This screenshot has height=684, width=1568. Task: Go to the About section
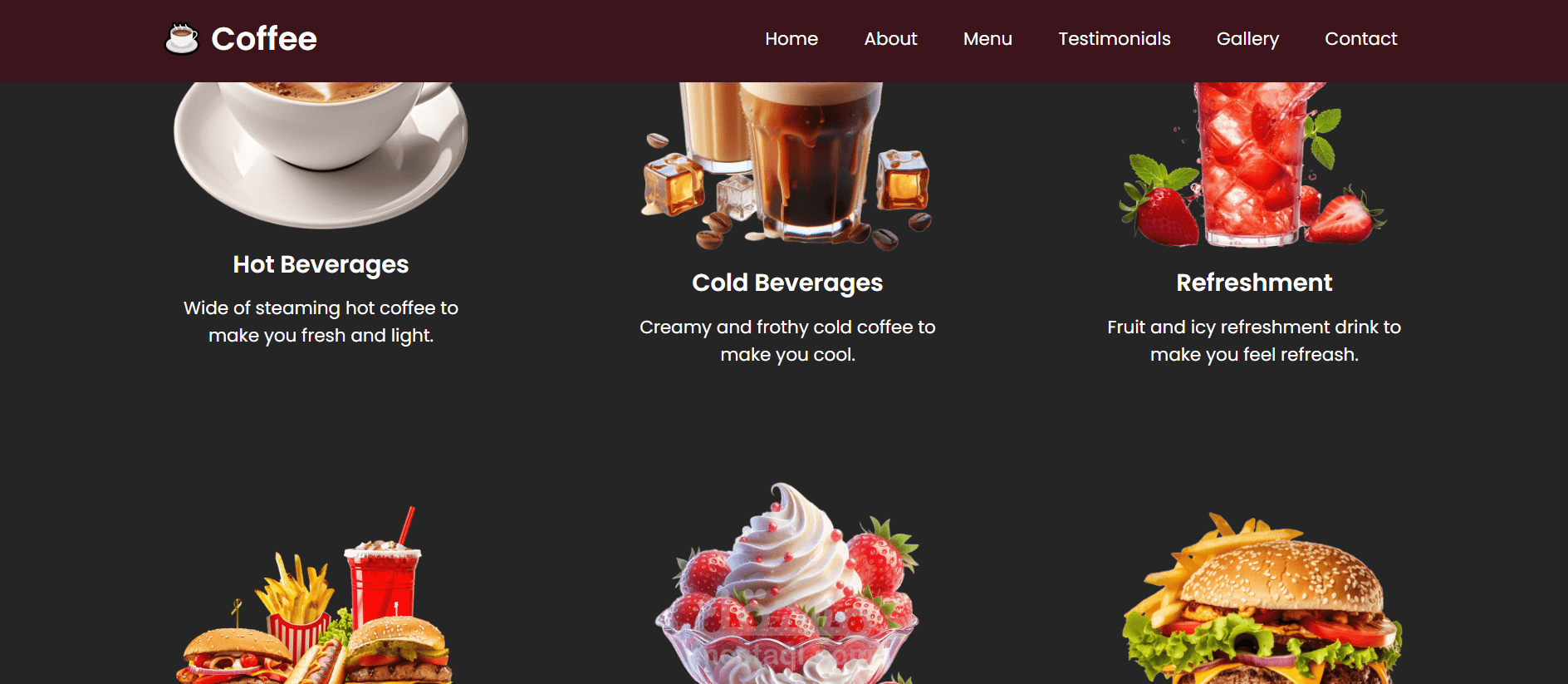pos(890,39)
